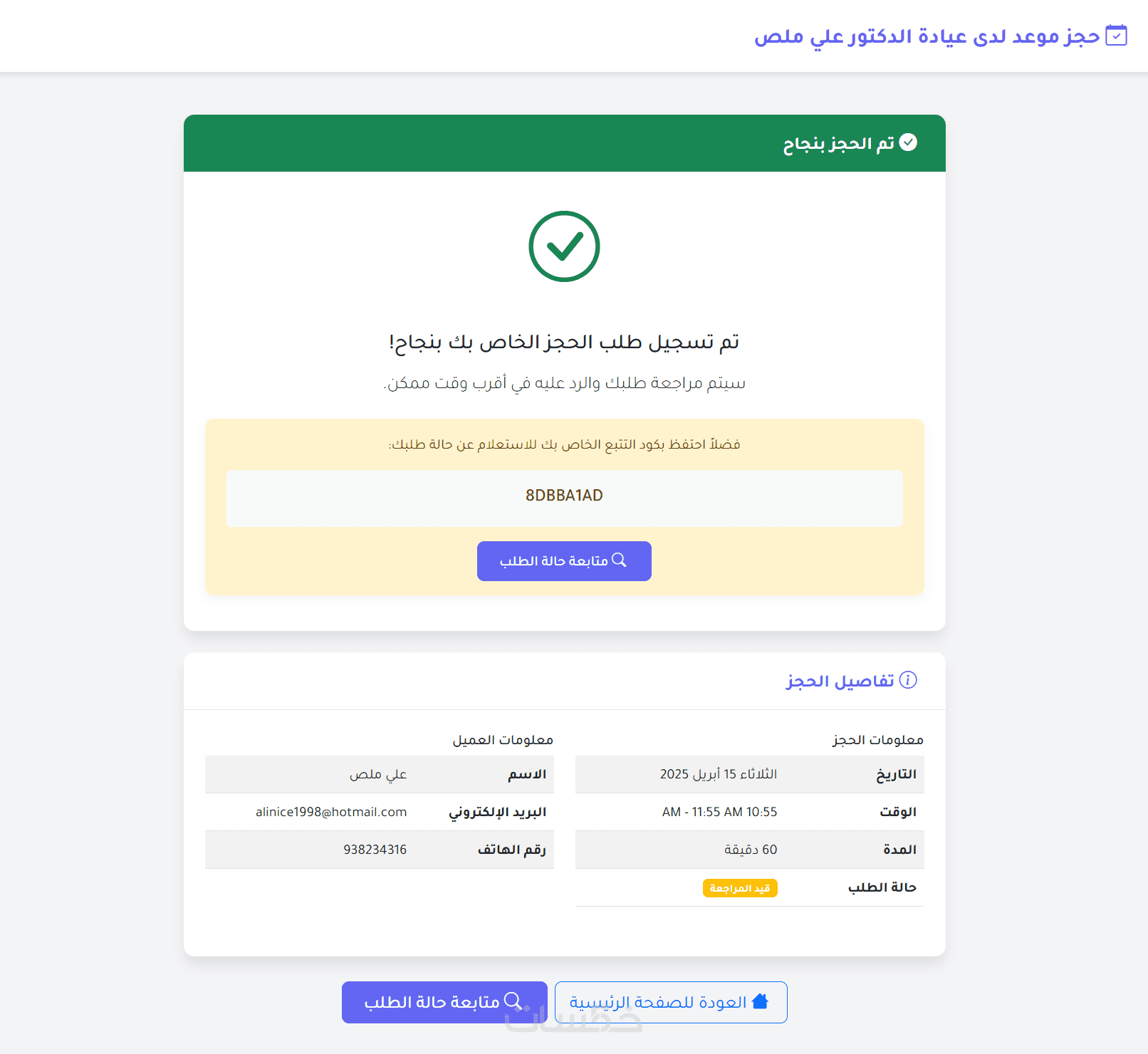The height and width of the screenshot is (1054, 1148).
Task: Click the booking date الثلاثاء 15 أبريل 2025
Action: pos(718,774)
